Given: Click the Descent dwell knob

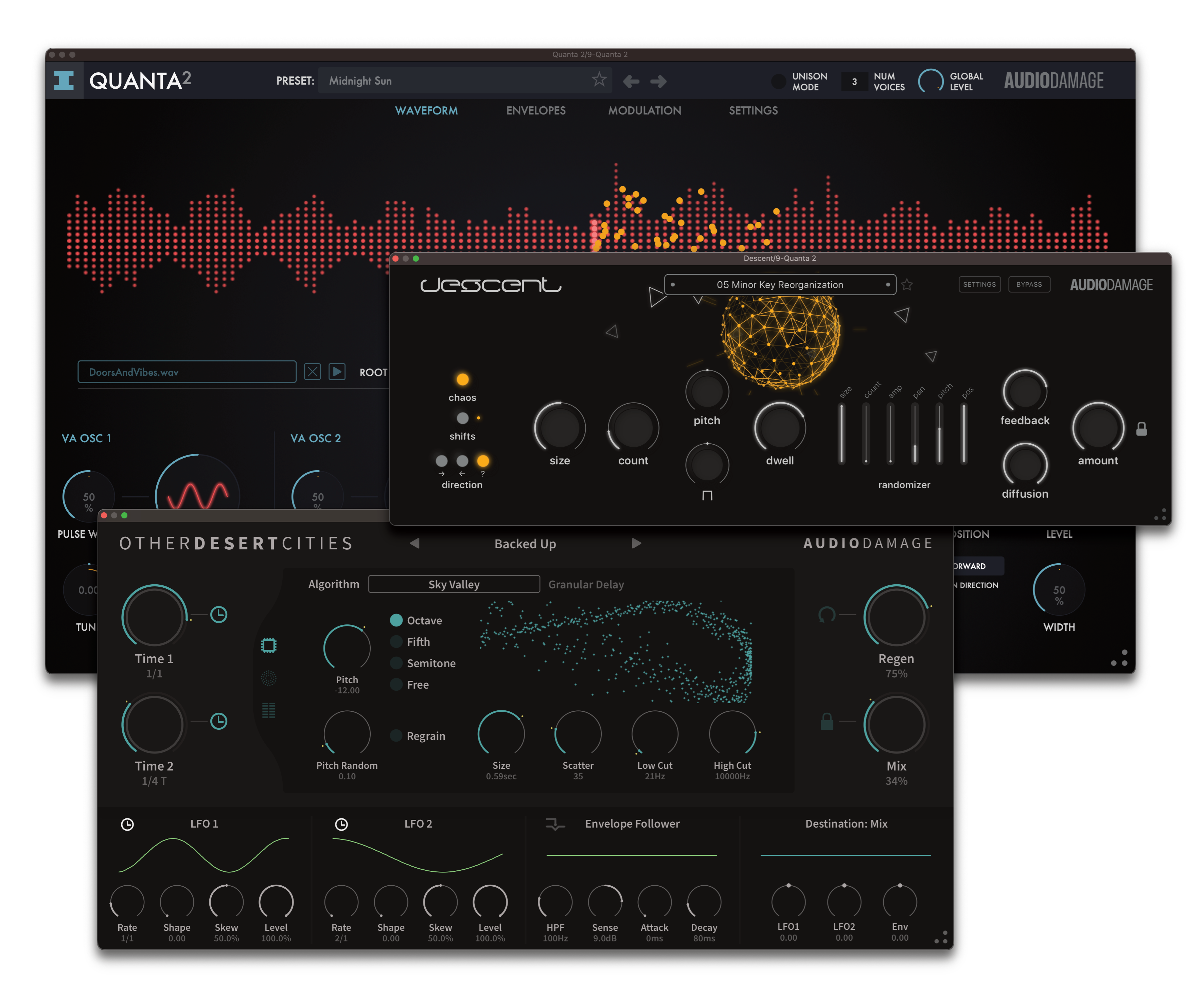Looking at the screenshot, I should [x=780, y=427].
